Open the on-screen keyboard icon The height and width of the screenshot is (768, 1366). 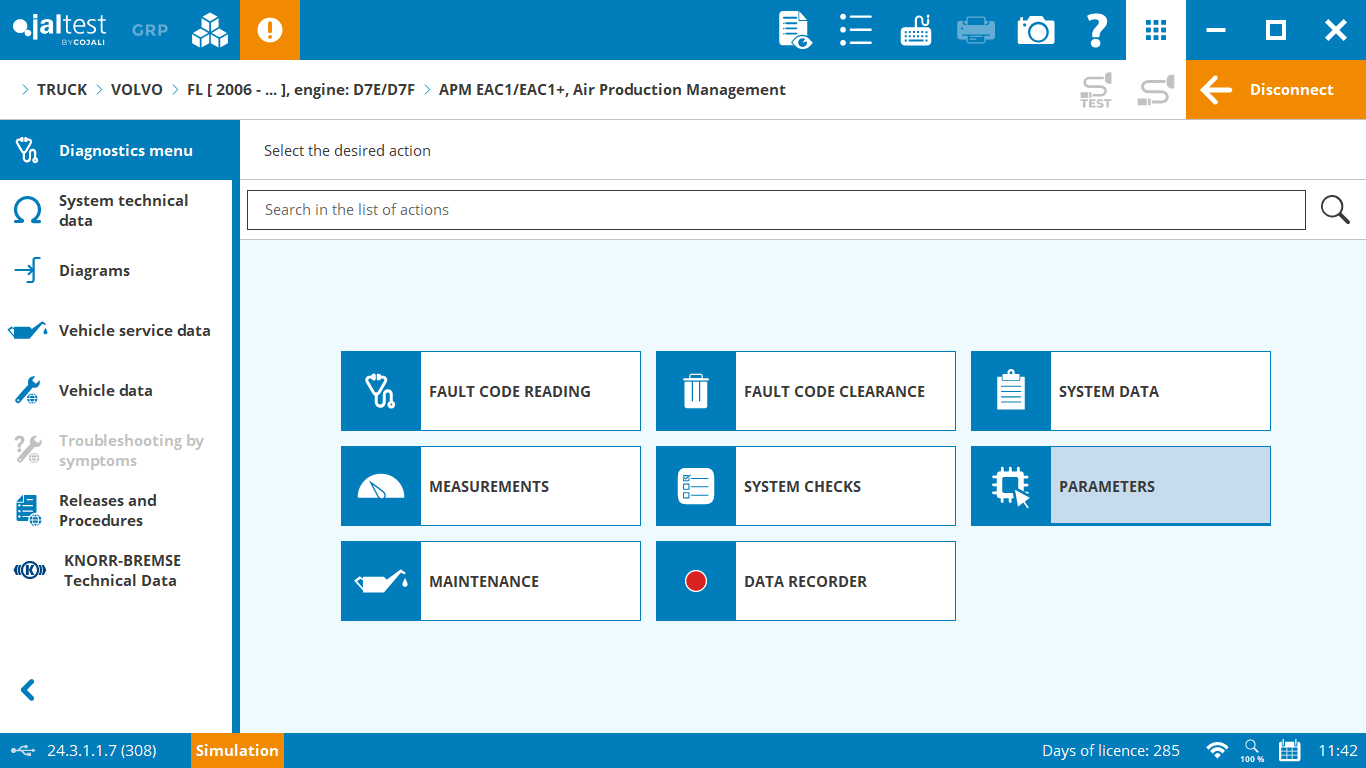click(916, 30)
